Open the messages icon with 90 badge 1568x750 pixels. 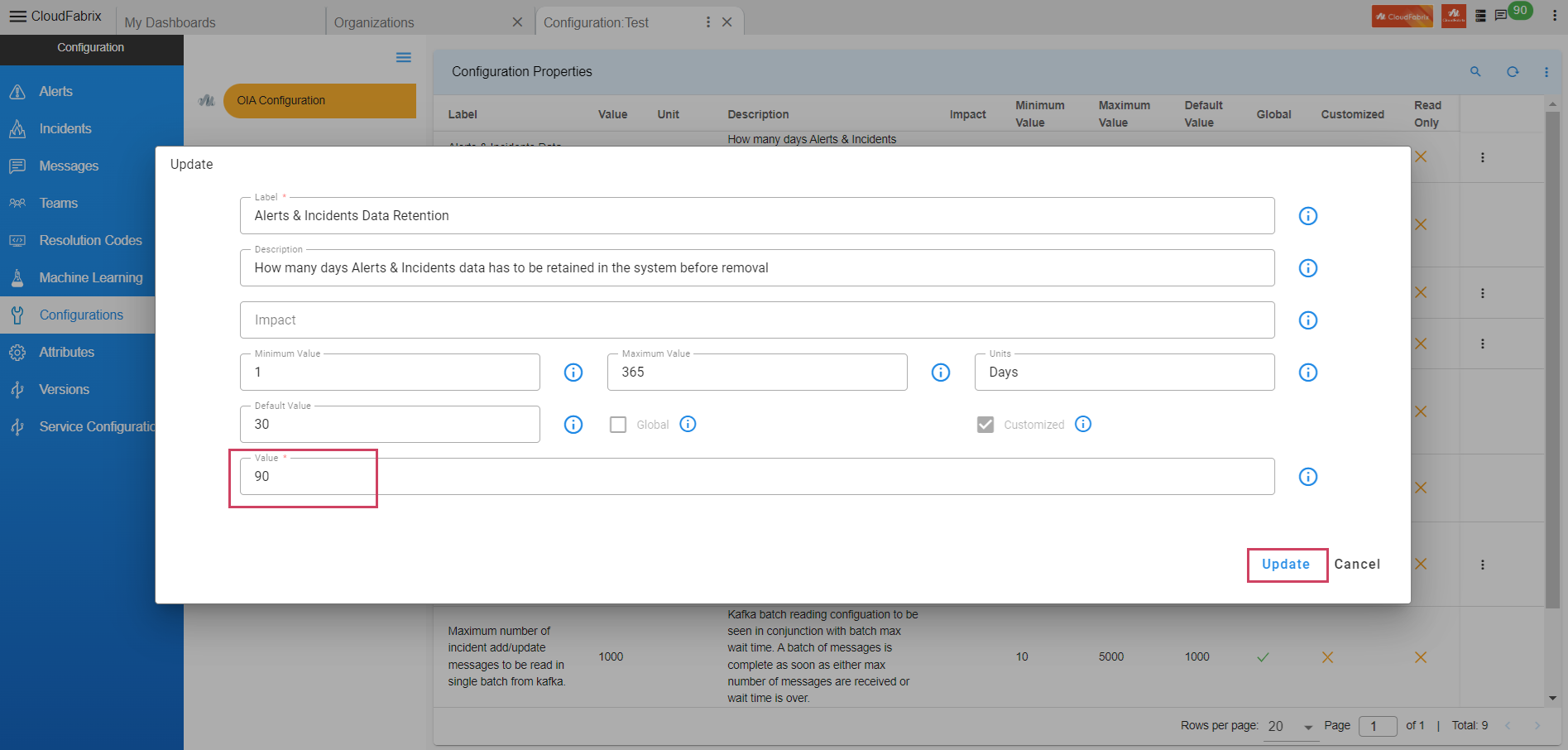[x=1501, y=16]
